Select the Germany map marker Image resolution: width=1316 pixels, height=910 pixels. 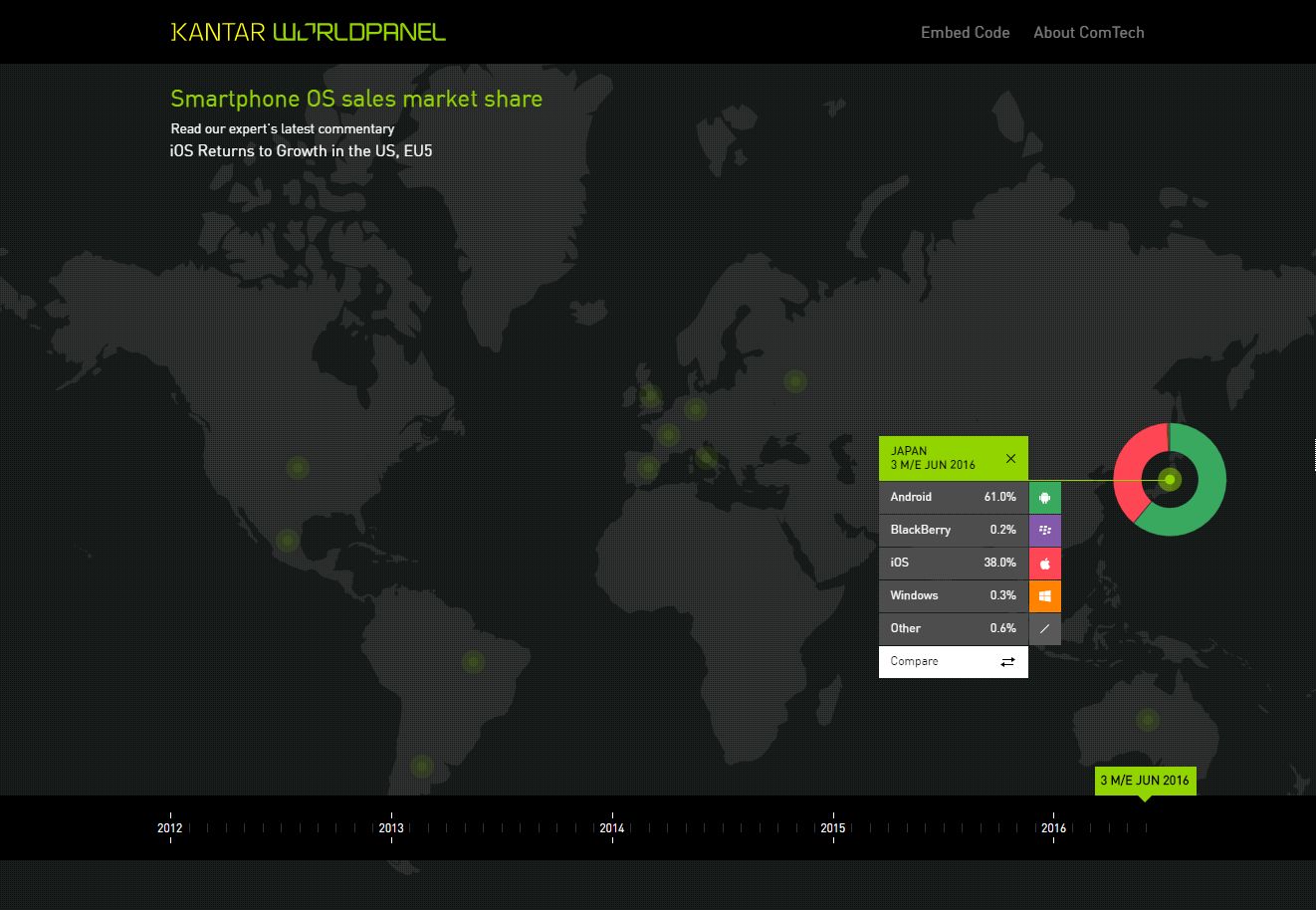click(x=696, y=408)
